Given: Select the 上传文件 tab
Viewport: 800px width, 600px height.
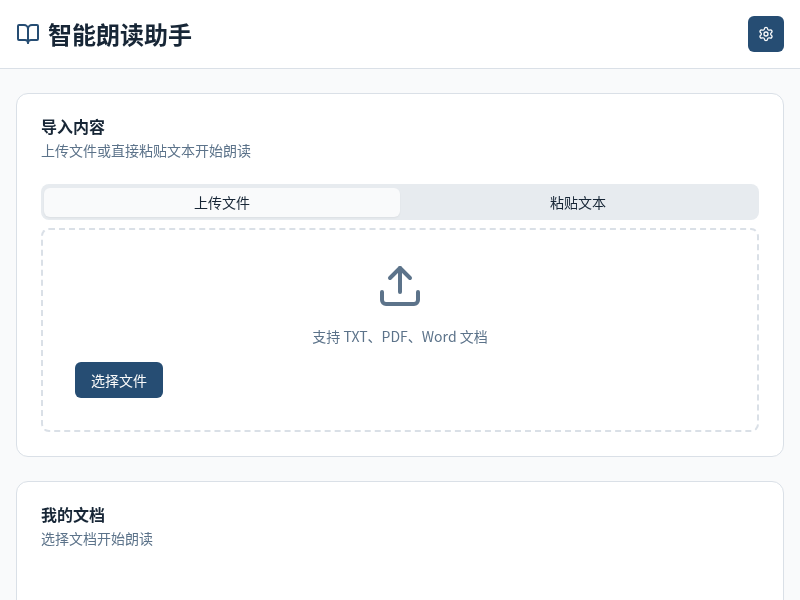Looking at the screenshot, I should (x=222, y=202).
